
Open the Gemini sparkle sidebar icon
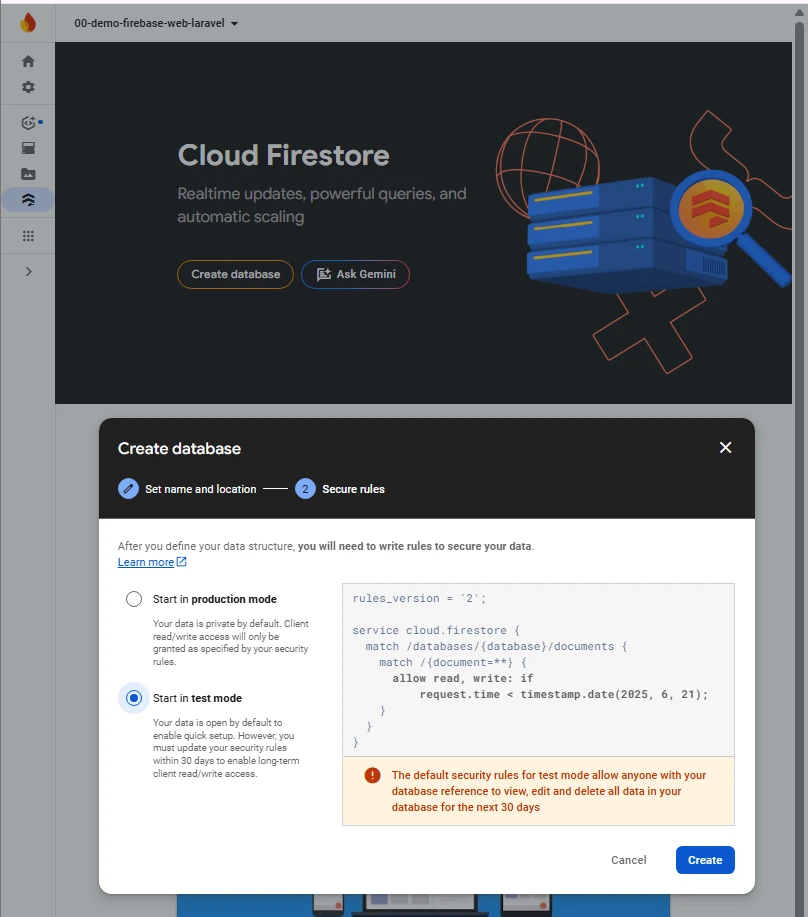coord(28,122)
